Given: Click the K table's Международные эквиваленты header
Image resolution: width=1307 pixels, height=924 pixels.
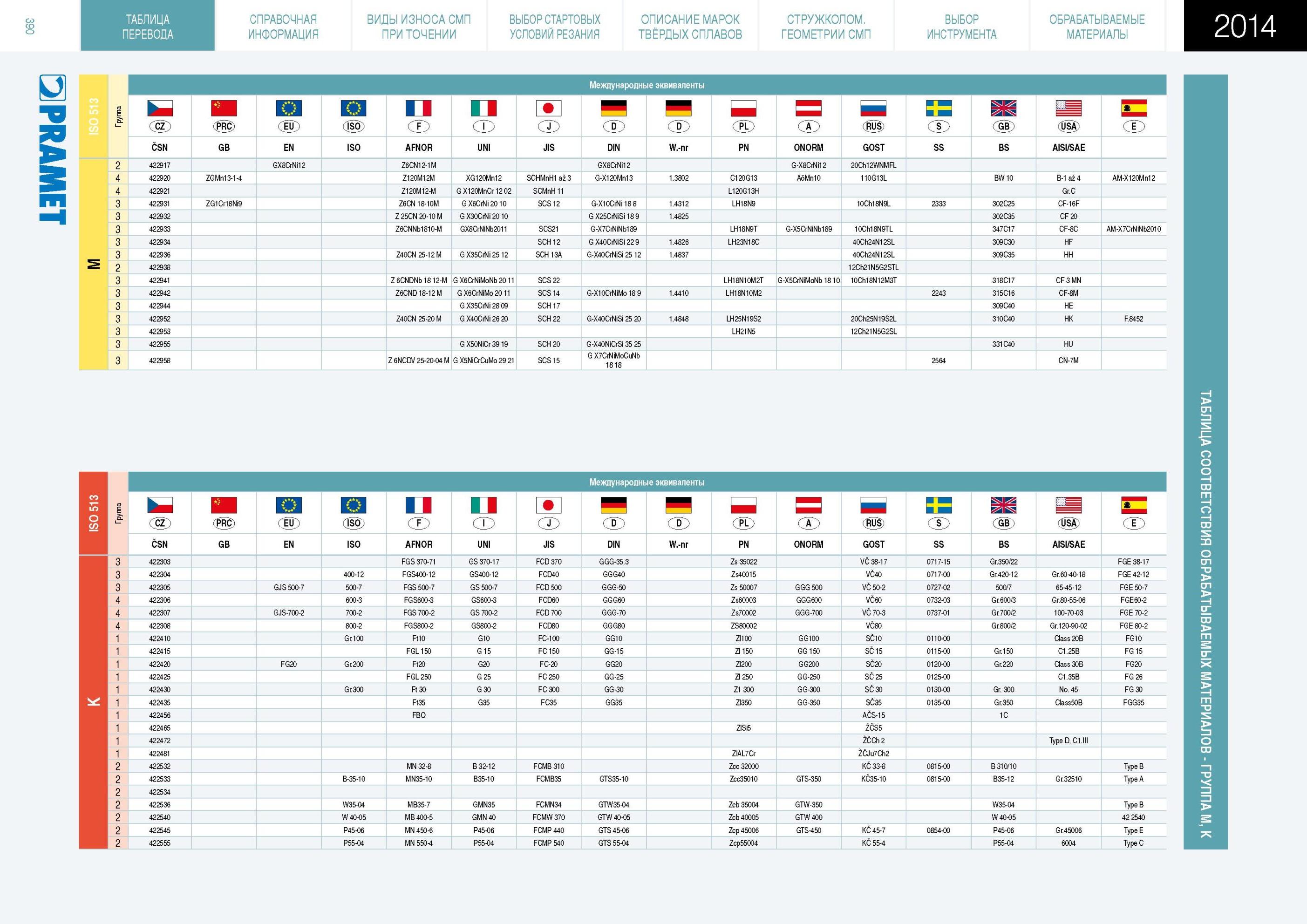Looking at the screenshot, I should (x=647, y=482).
